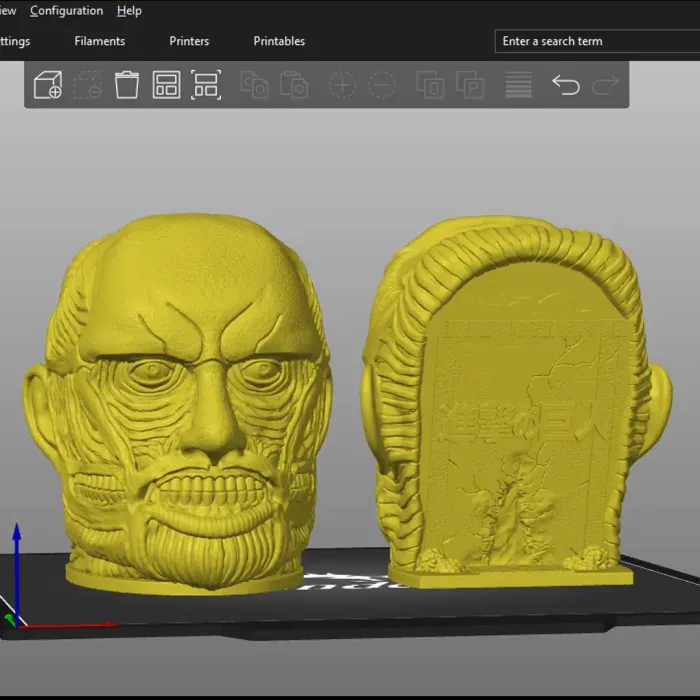The width and height of the screenshot is (700, 700).
Task: Open the Variable layer height tool
Action: (518, 85)
